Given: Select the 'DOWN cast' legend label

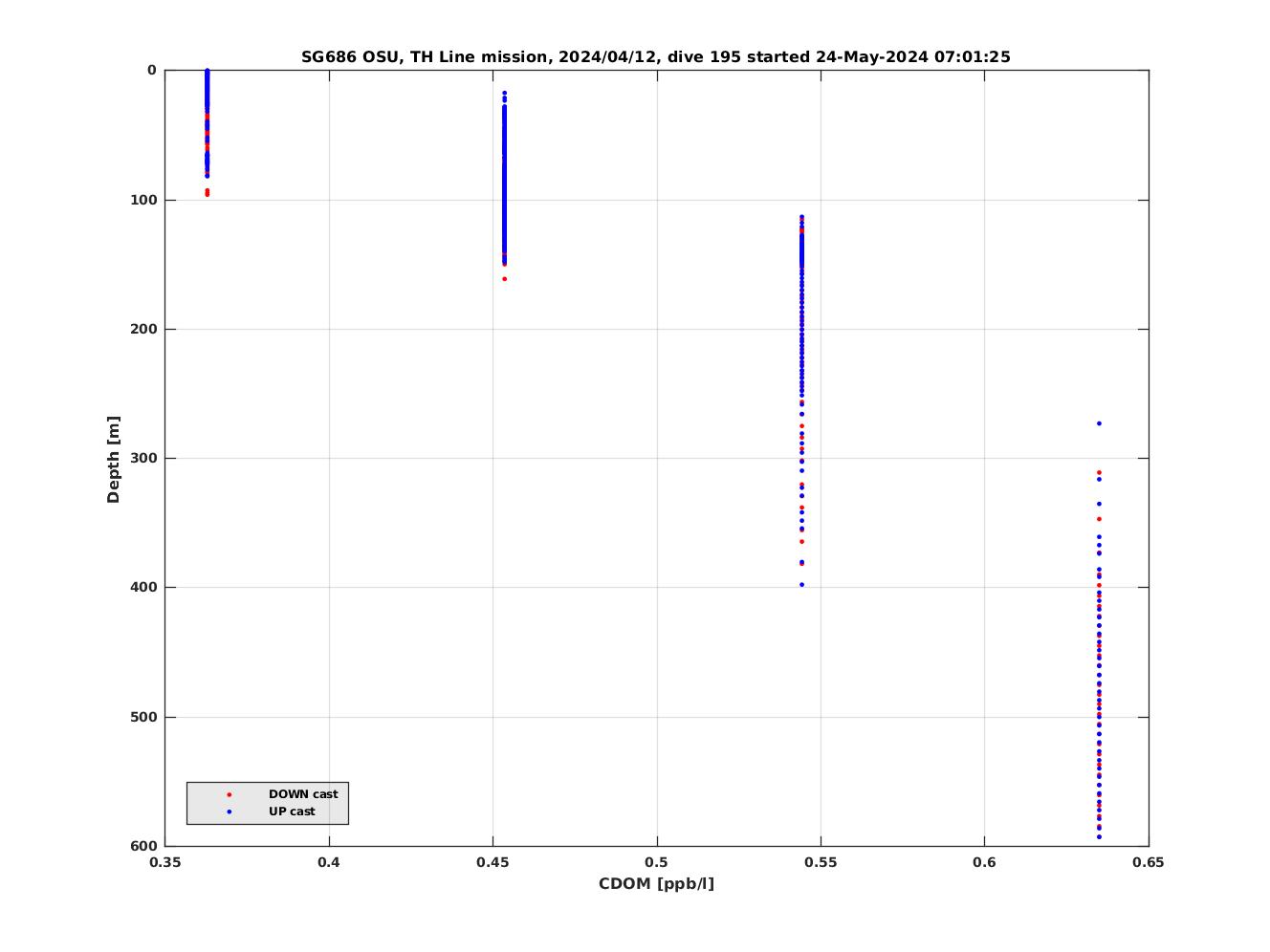Looking at the screenshot, I should coord(303,794).
